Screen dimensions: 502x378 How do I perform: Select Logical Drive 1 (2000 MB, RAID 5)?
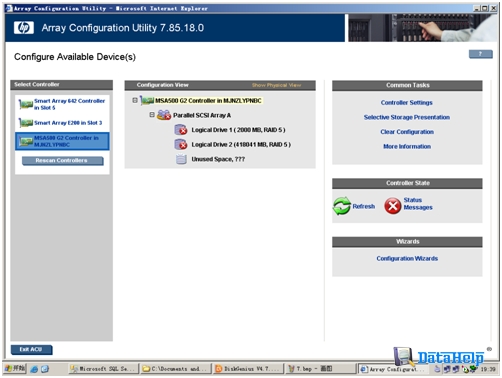238,130
